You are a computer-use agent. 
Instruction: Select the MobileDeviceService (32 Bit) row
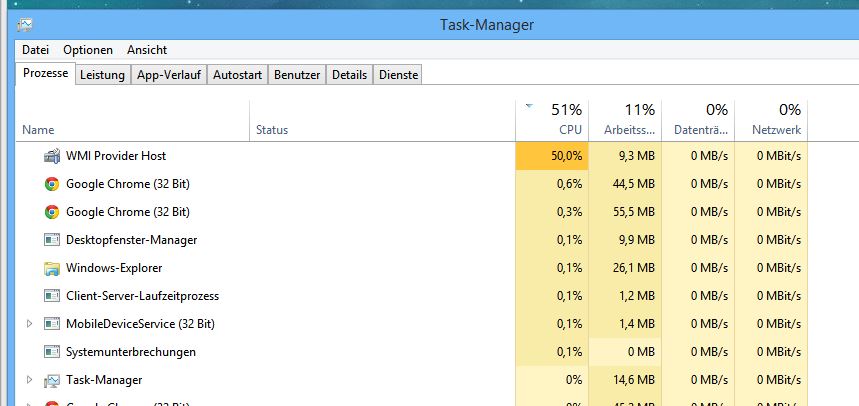click(x=412, y=324)
